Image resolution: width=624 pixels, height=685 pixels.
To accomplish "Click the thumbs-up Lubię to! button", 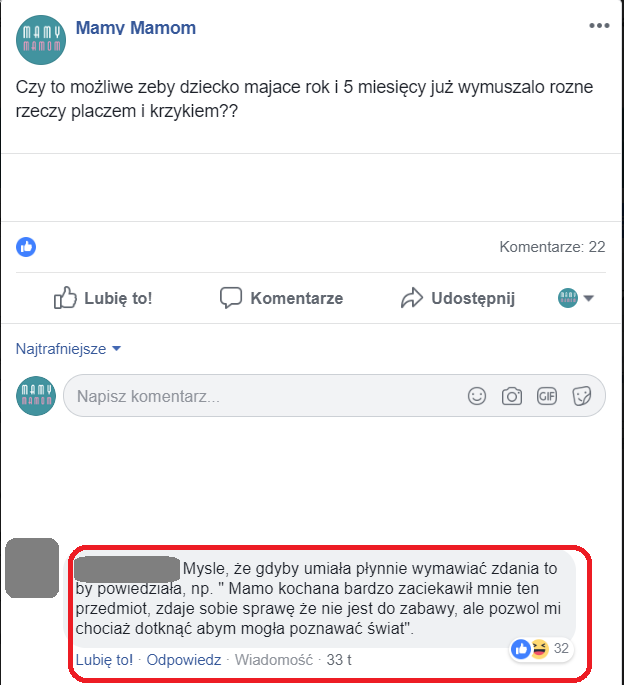I will [103, 298].
